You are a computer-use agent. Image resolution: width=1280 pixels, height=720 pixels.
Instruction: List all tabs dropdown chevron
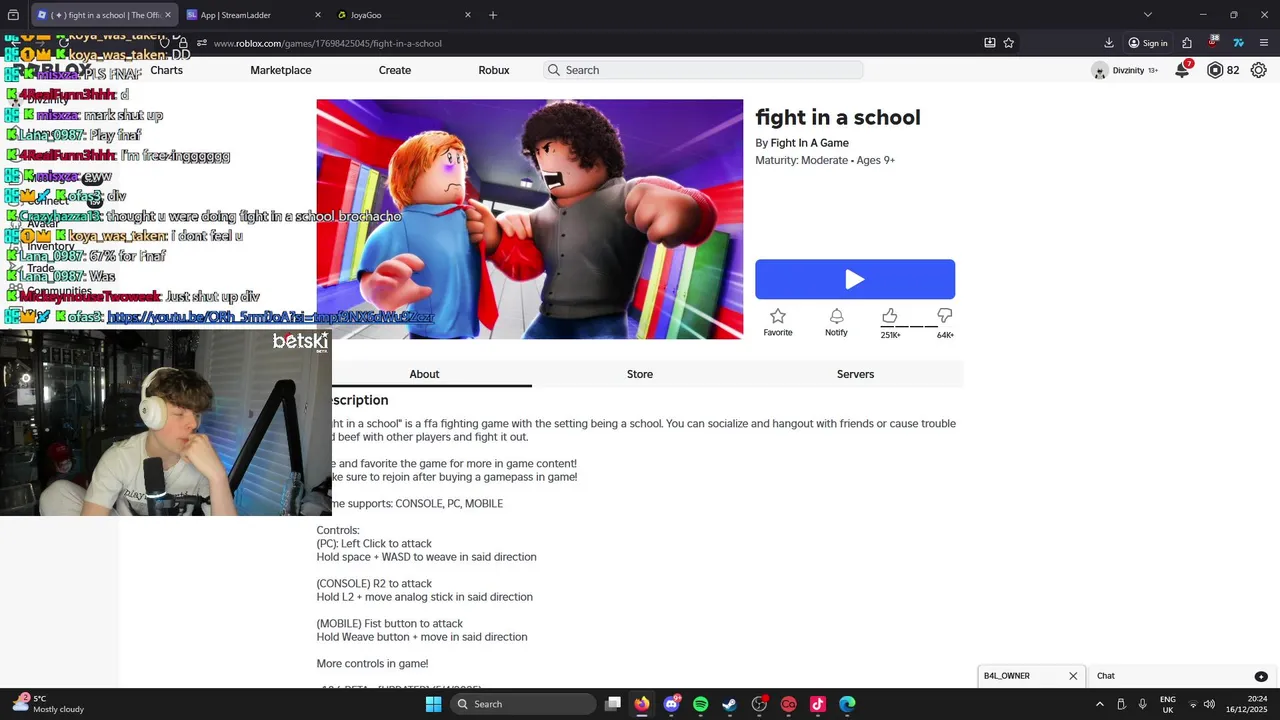point(1148,15)
